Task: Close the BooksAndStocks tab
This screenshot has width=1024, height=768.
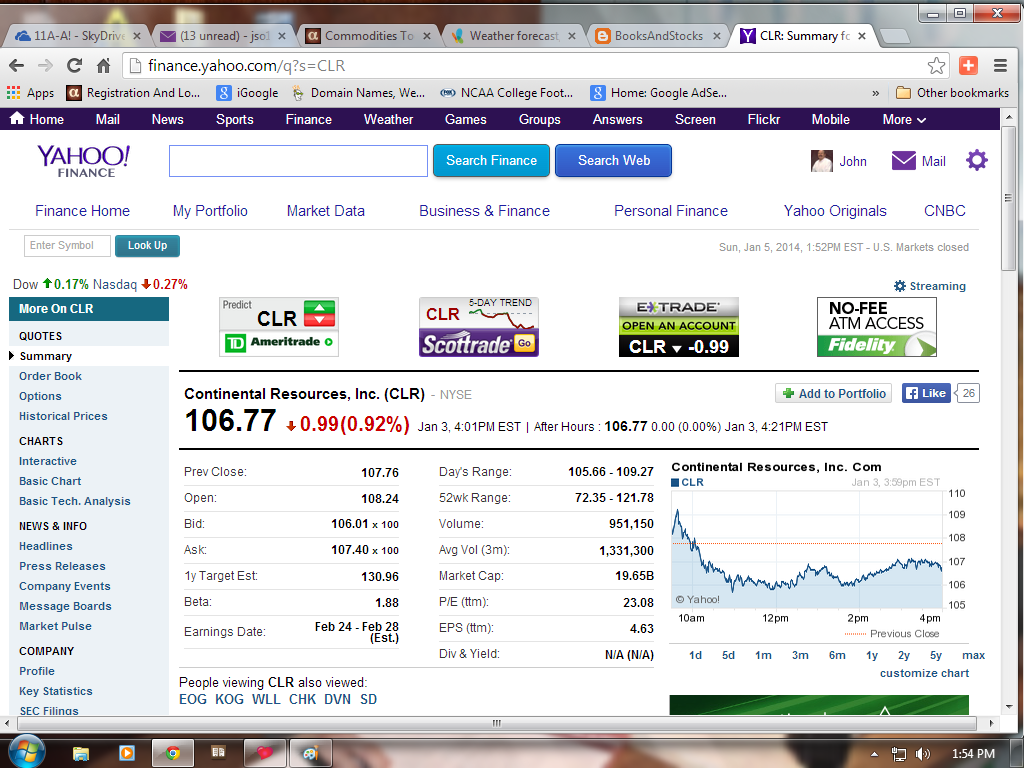Action: (716, 36)
